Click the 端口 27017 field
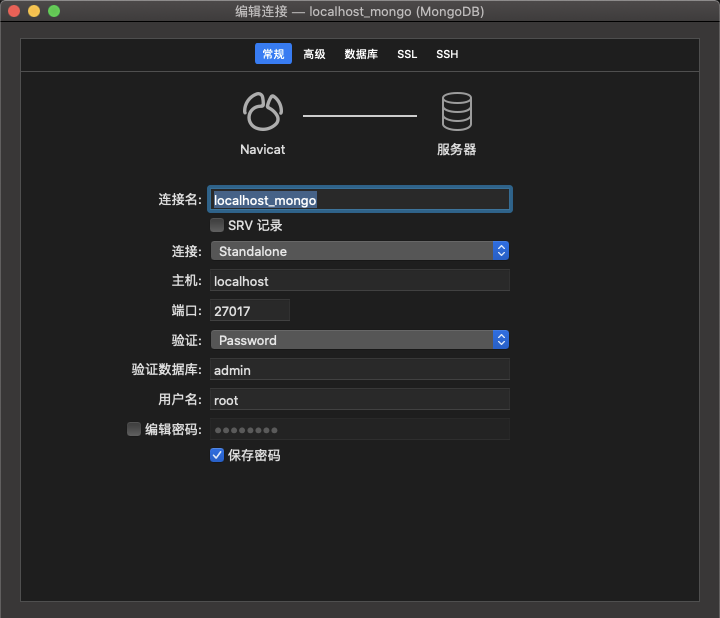 pos(250,310)
